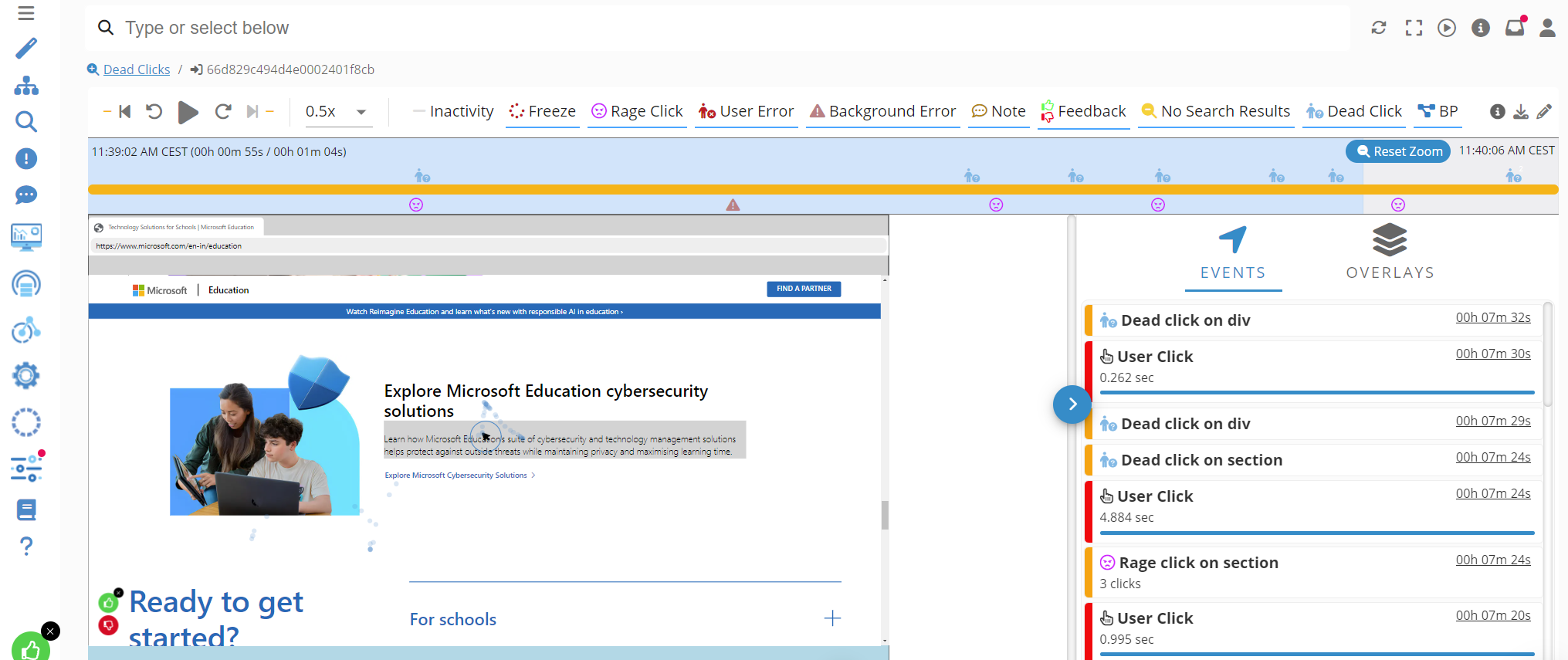Click the rewind replay icon
The width and height of the screenshot is (1568, 660).
click(154, 112)
